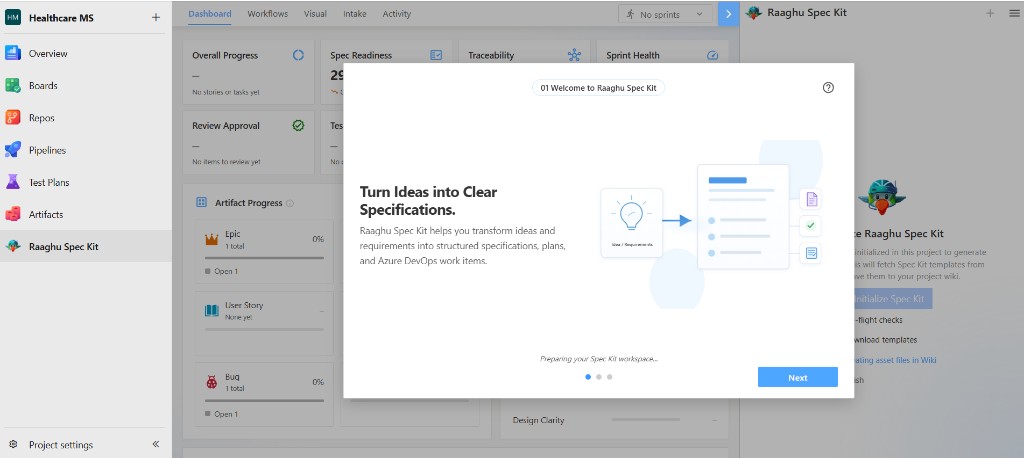
Task: Open the No sprints dropdown
Action: tap(665, 14)
